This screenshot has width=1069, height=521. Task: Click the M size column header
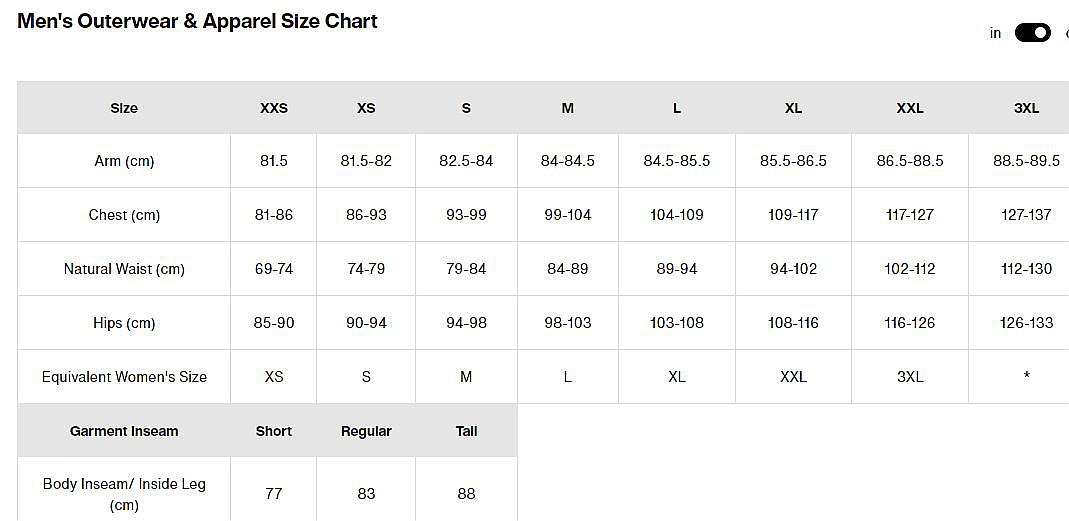point(567,108)
